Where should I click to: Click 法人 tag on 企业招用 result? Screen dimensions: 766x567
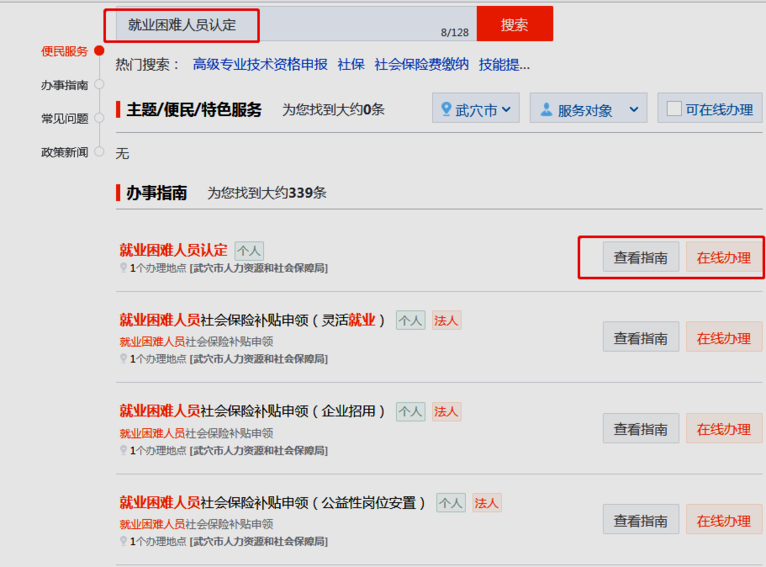pos(447,412)
